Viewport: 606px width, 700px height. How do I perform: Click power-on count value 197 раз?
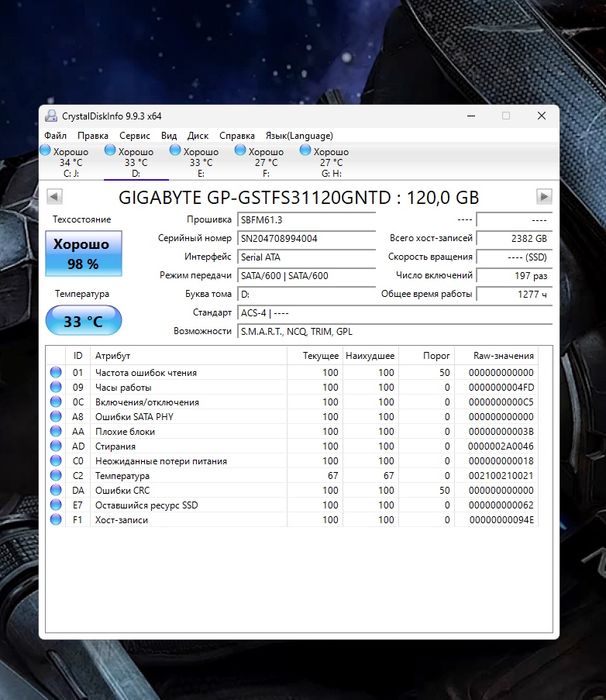coord(514,275)
